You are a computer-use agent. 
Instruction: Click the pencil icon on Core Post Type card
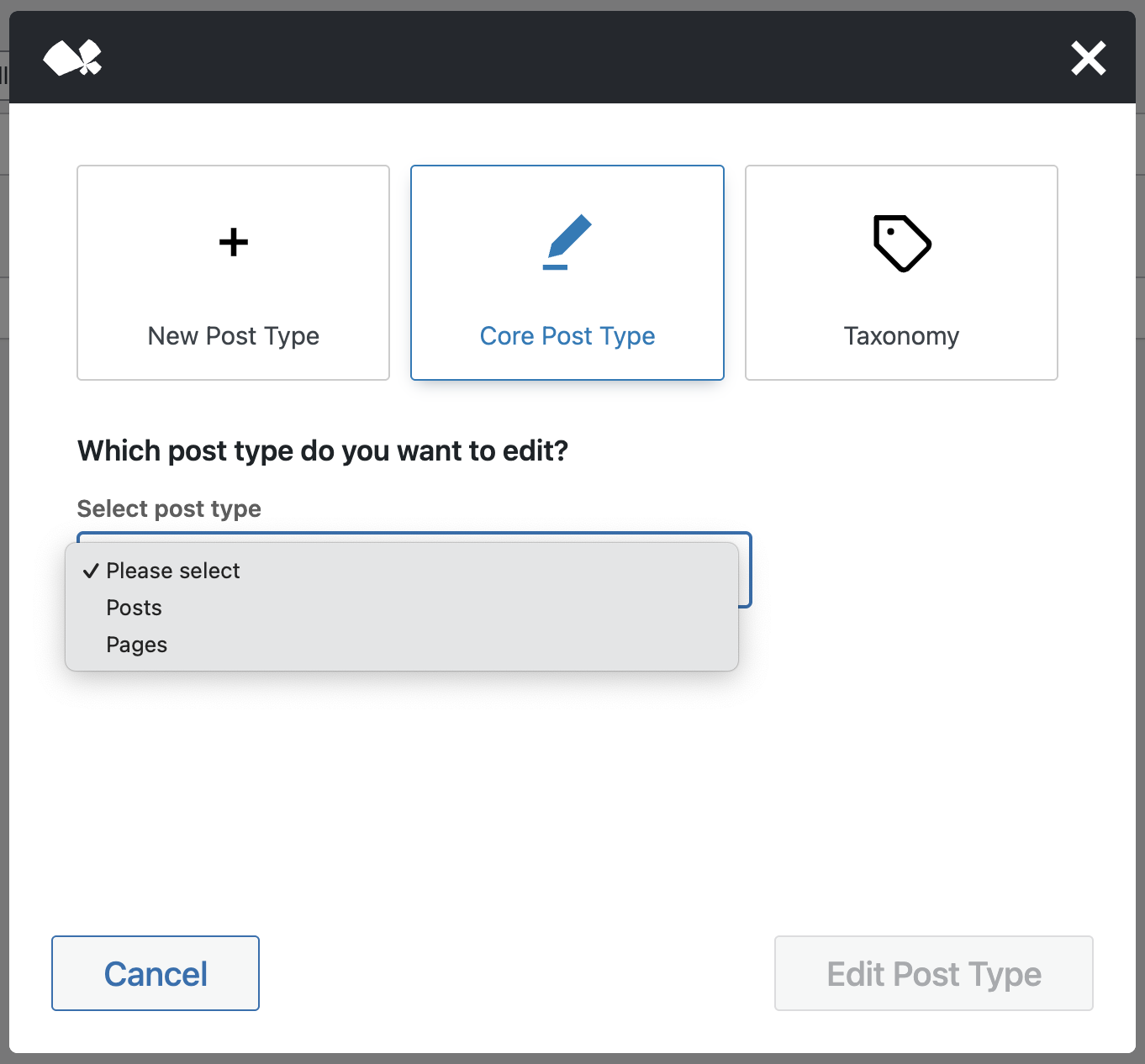click(567, 243)
